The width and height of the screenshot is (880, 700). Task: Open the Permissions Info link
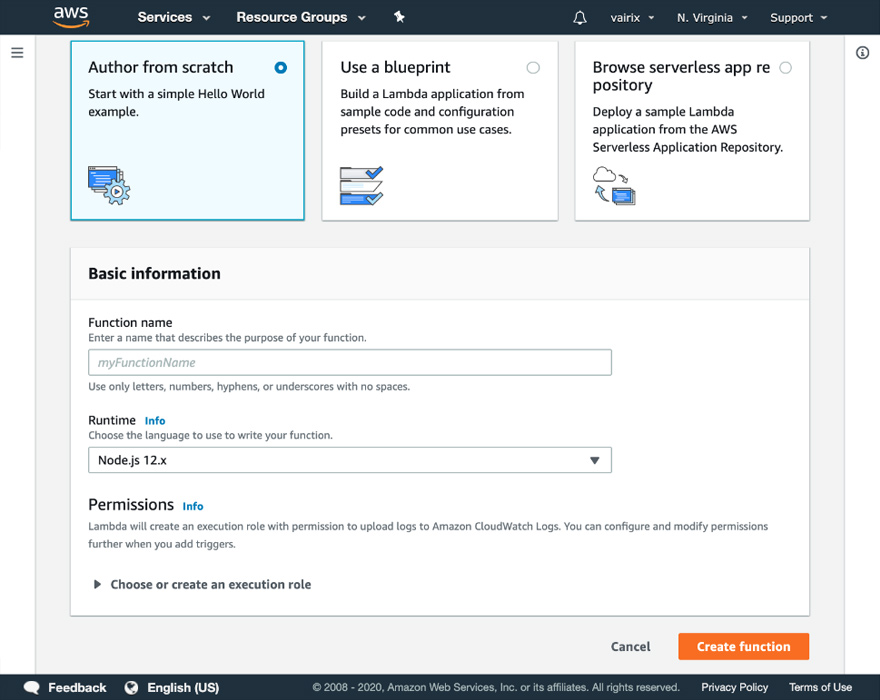[x=192, y=506]
